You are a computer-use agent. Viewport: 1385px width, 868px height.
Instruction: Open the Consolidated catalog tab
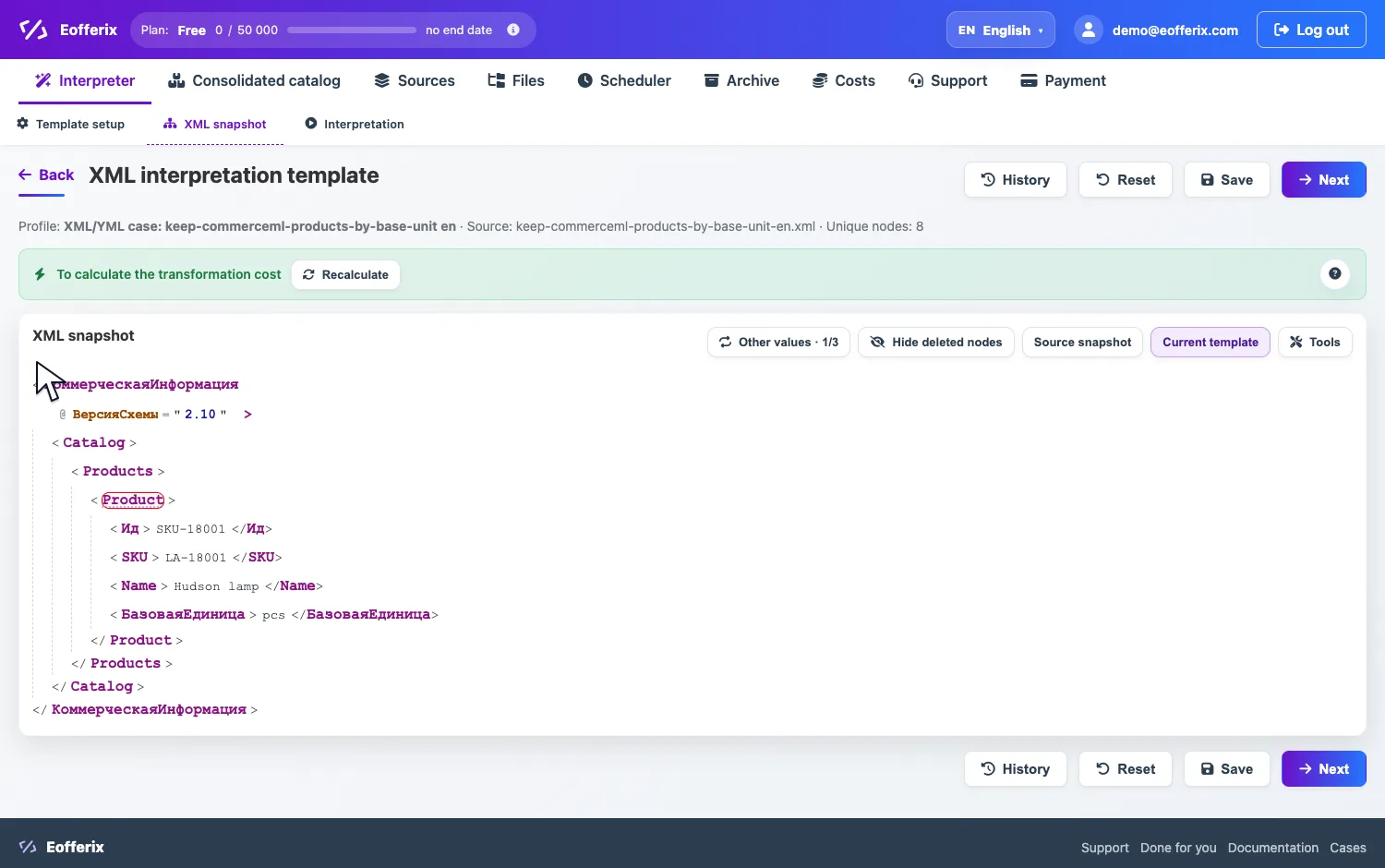click(x=254, y=80)
